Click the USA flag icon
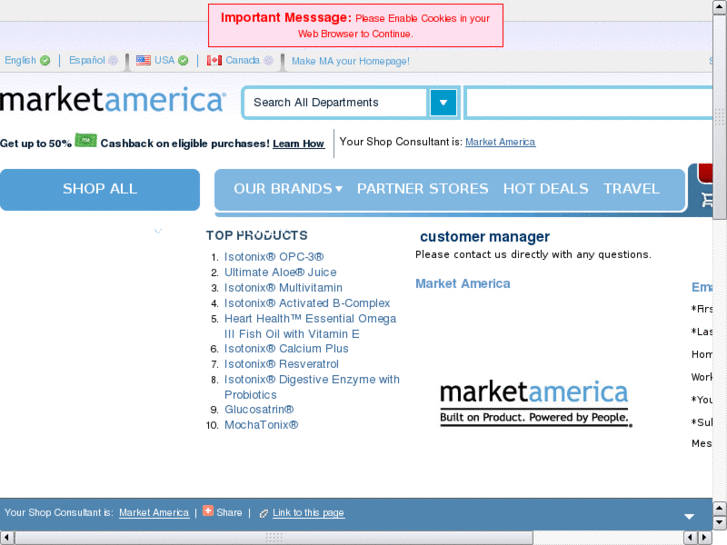This screenshot has width=727, height=545. coord(143,60)
